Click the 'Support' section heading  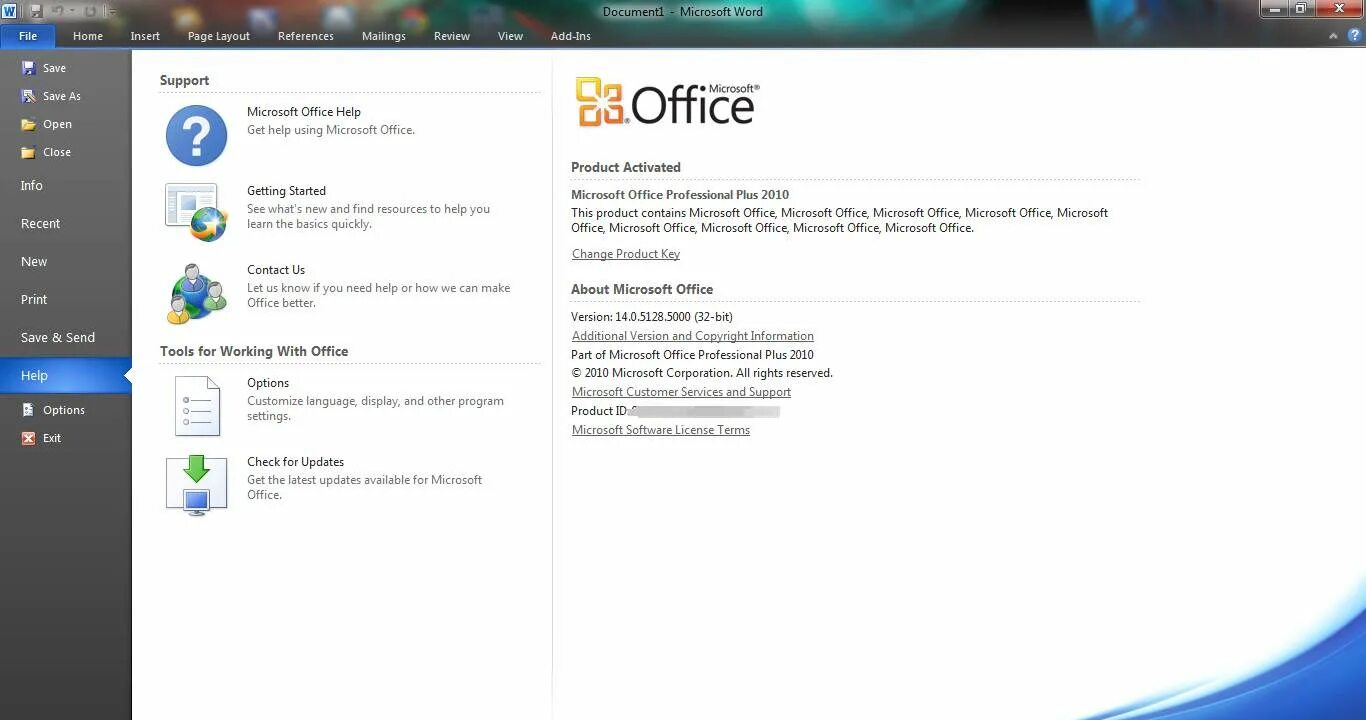[185, 80]
